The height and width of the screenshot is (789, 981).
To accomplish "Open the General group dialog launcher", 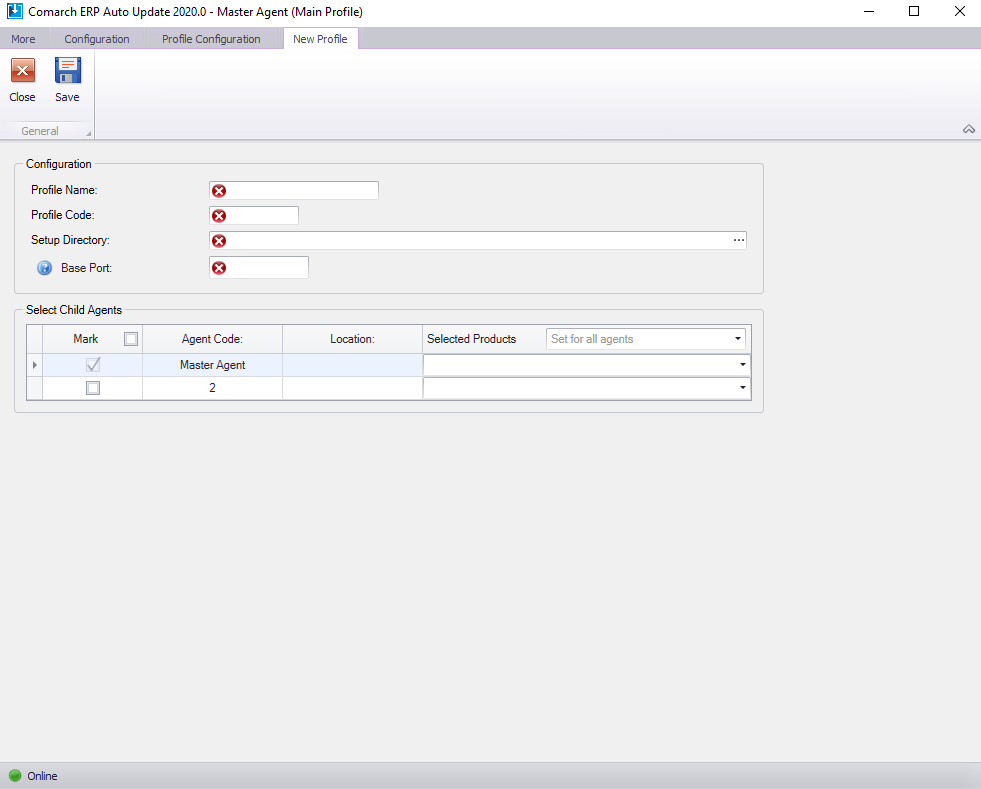I will [x=88, y=133].
